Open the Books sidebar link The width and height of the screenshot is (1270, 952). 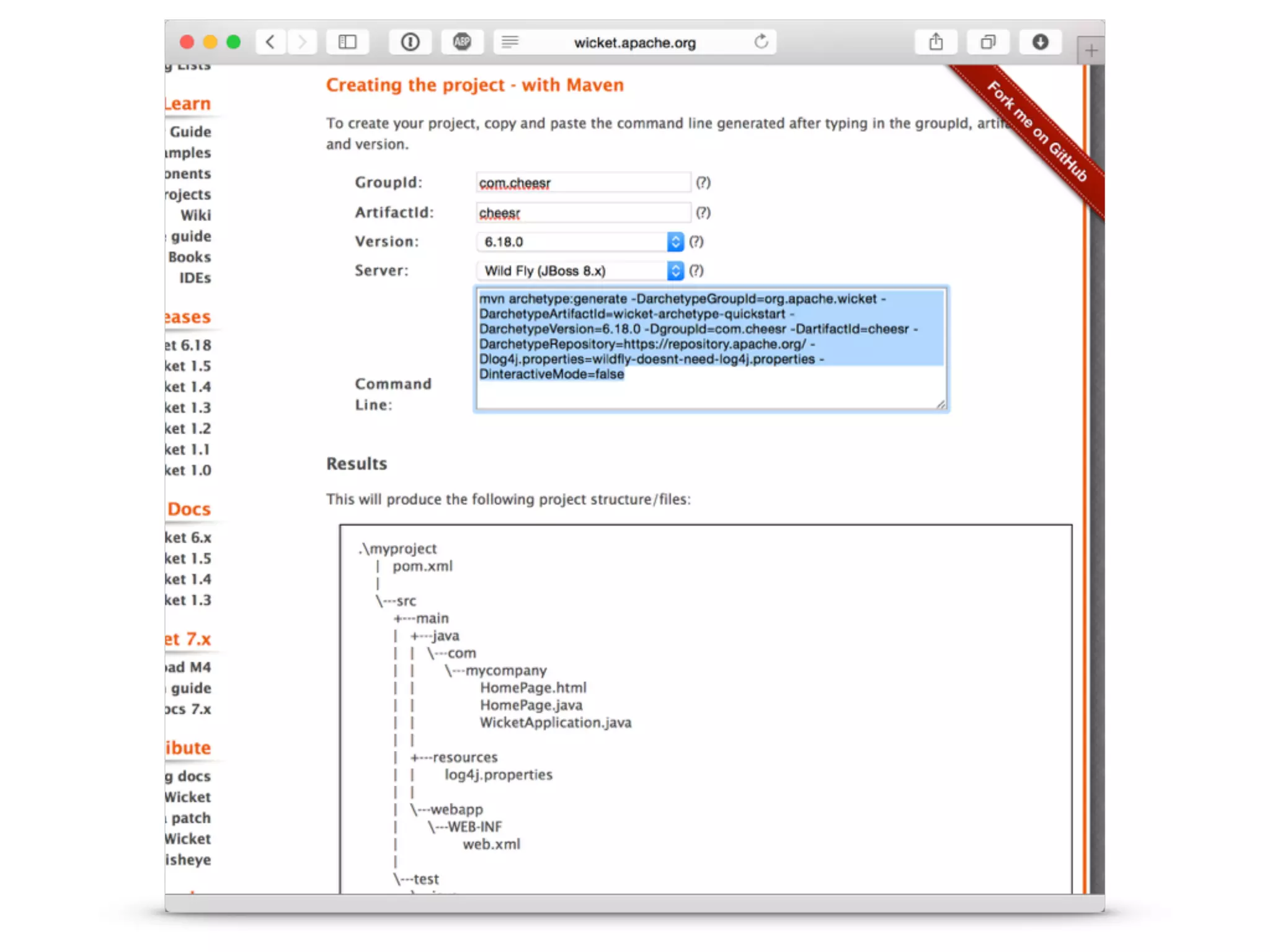point(190,257)
